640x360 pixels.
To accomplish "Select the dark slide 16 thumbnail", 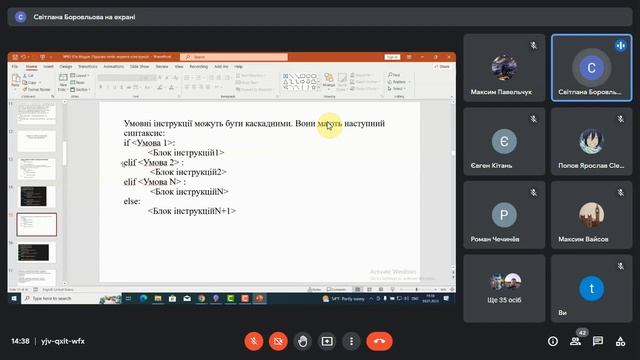I will click(34, 252).
